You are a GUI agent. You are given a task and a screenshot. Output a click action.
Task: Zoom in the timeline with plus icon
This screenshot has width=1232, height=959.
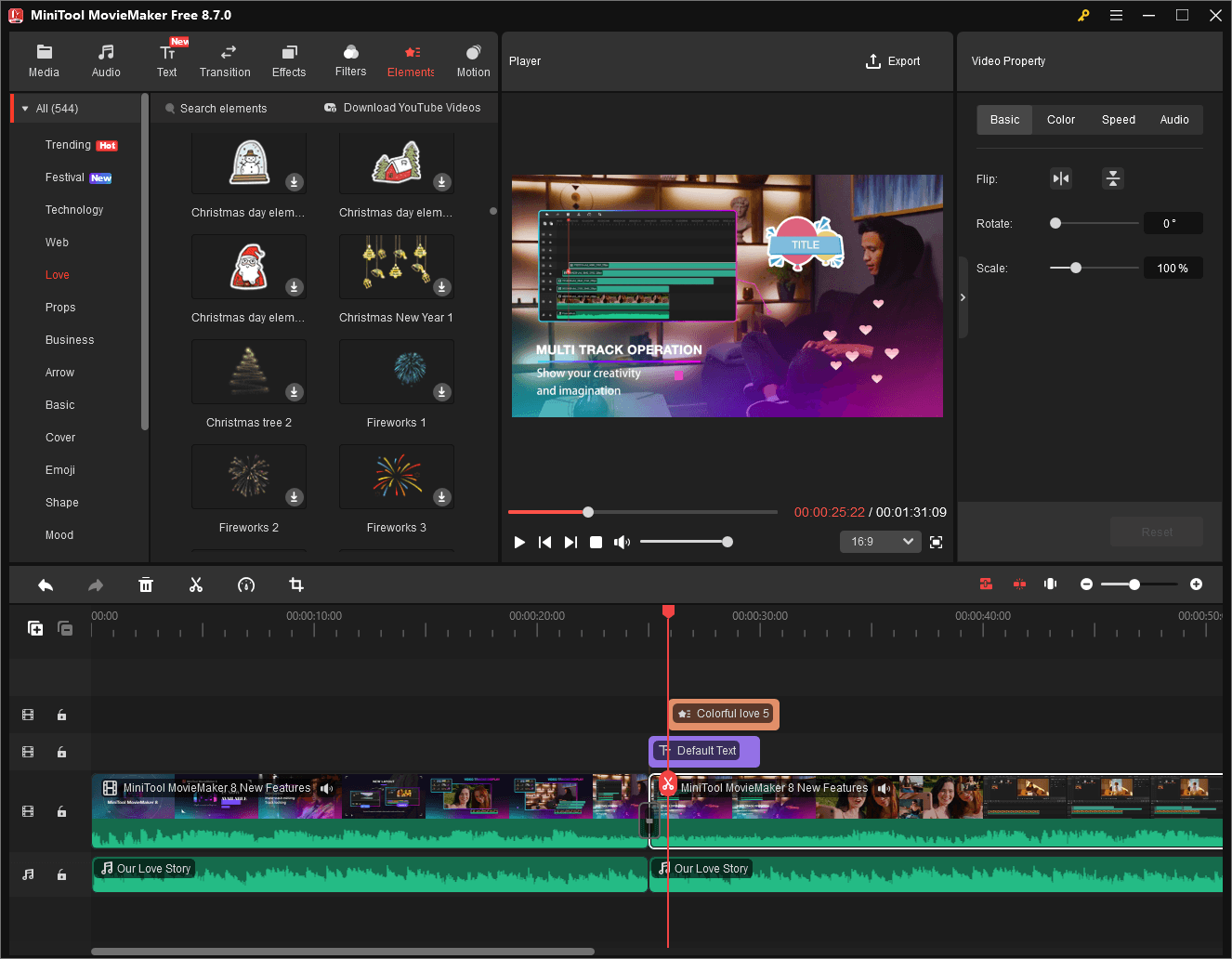point(1196,585)
